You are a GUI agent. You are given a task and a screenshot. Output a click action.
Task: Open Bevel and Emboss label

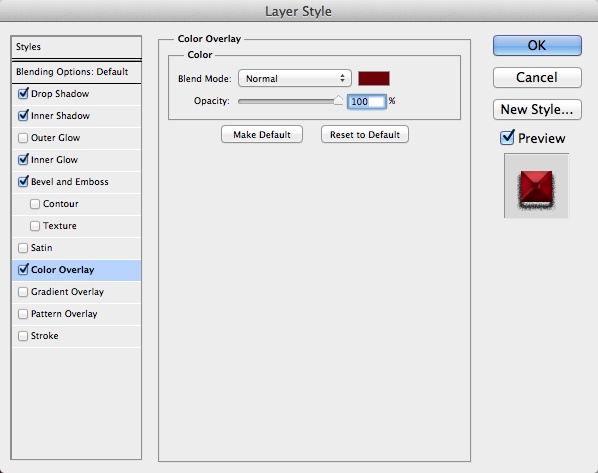point(70,182)
